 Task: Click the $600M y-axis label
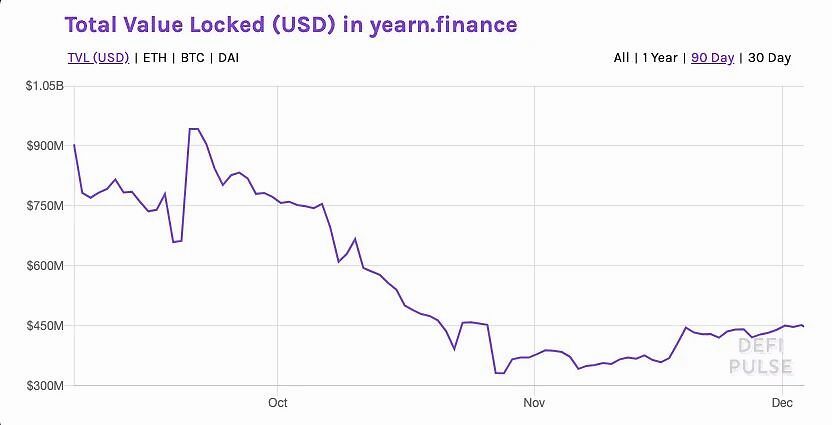tap(44, 266)
